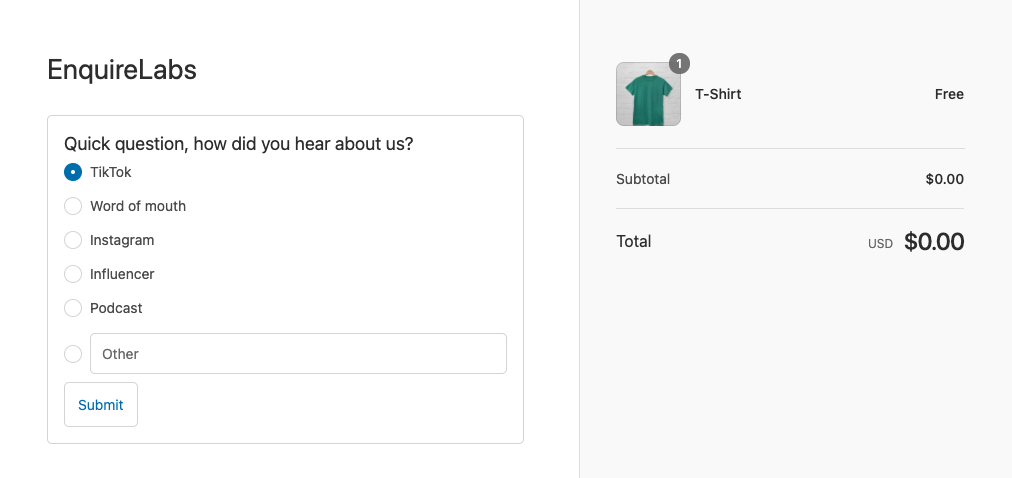Click the Free price label
Screen dimensions: 1012x478
[x=949, y=94]
